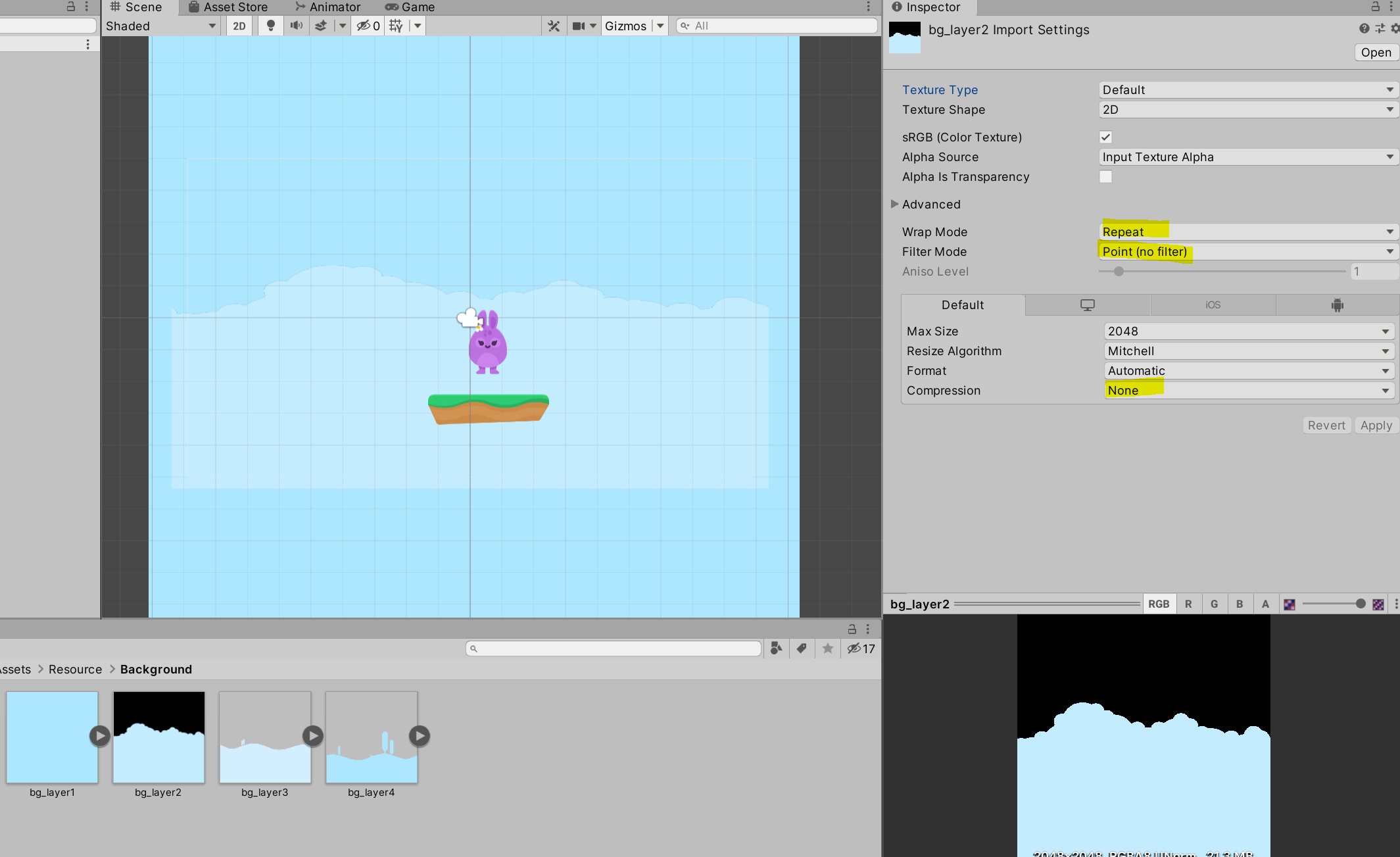Open the Inspector help question-mark icon

click(1364, 28)
